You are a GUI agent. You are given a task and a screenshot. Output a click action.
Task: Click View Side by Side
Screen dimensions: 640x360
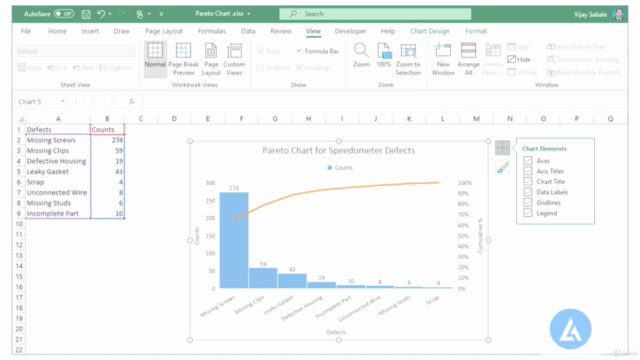[x=576, y=47]
